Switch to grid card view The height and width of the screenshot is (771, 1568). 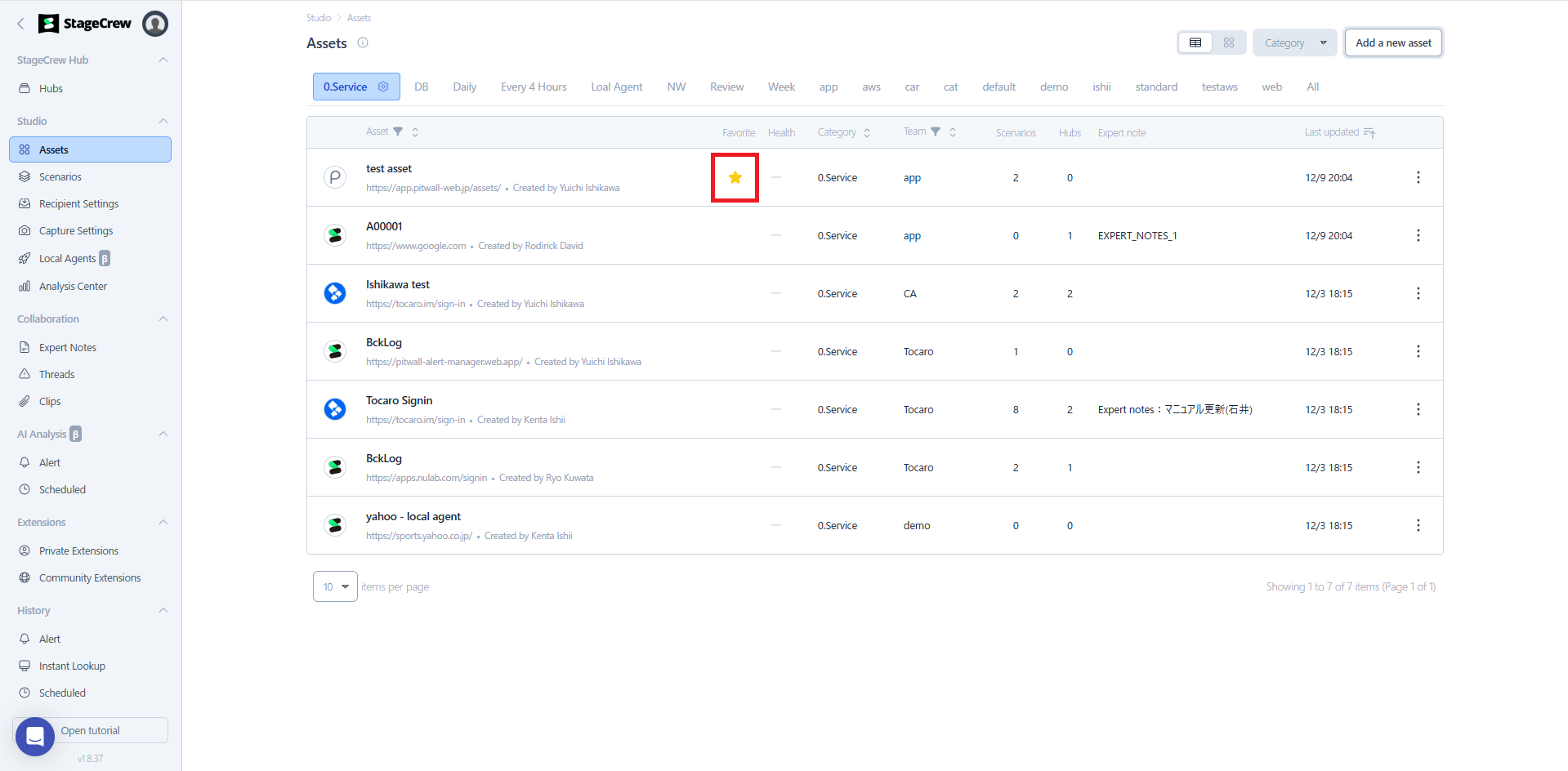(x=1228, y=42)
